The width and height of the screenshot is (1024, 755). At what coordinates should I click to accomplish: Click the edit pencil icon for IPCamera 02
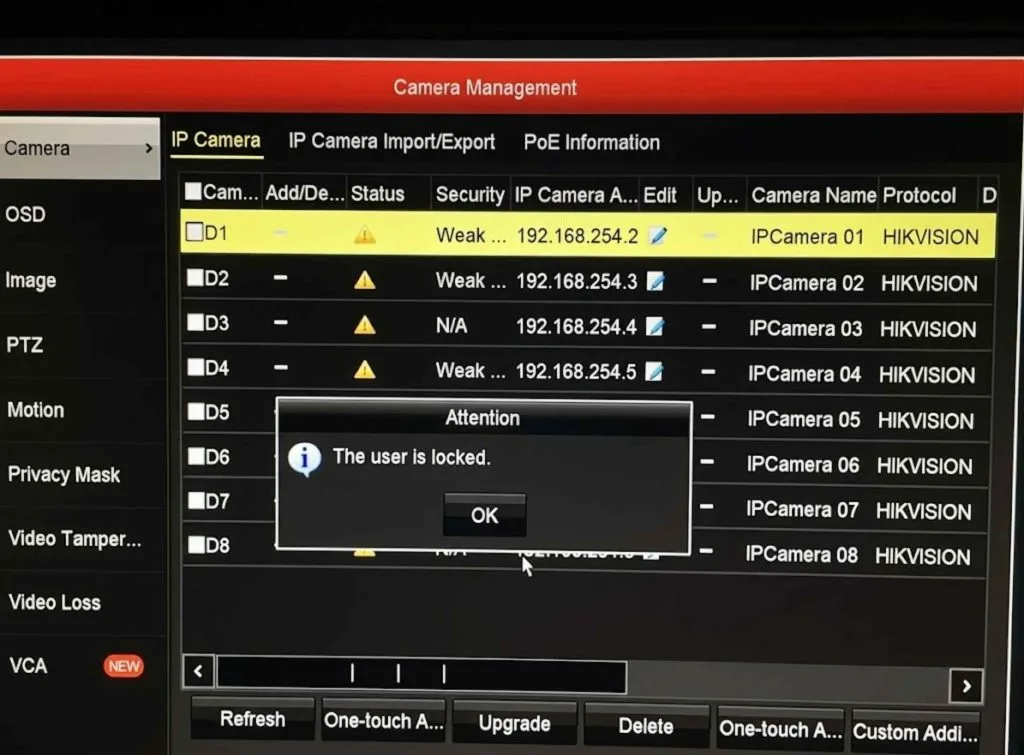click(656, 281)
